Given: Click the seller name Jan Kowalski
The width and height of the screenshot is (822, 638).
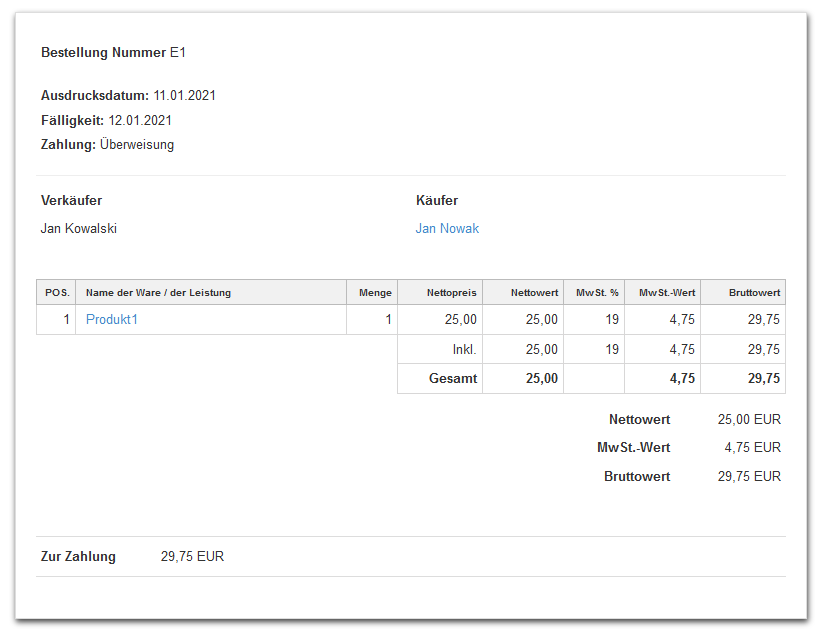Looking at the screenshot, I should 79,229.
